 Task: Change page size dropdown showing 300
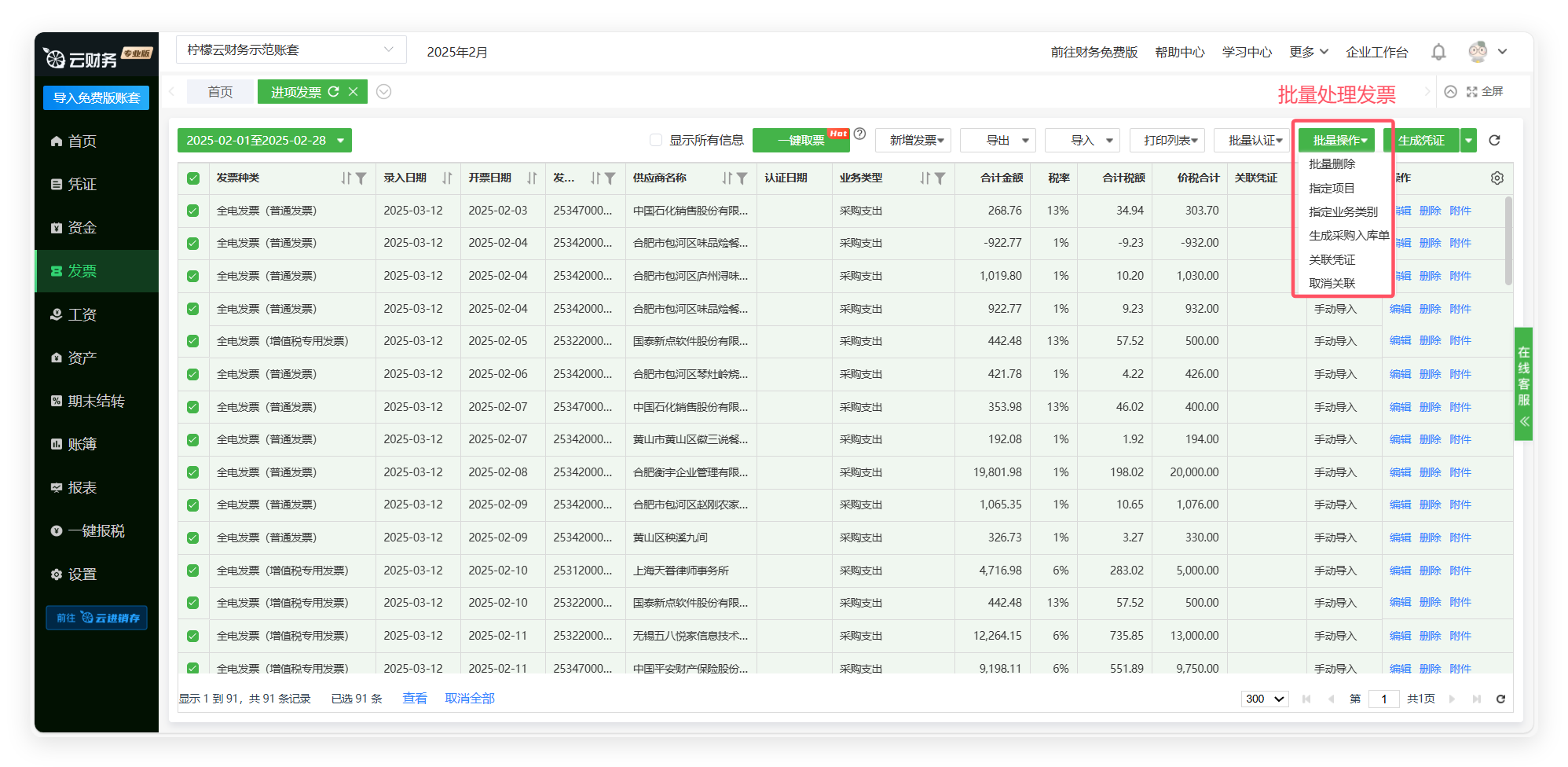(x=1264, y=699)
